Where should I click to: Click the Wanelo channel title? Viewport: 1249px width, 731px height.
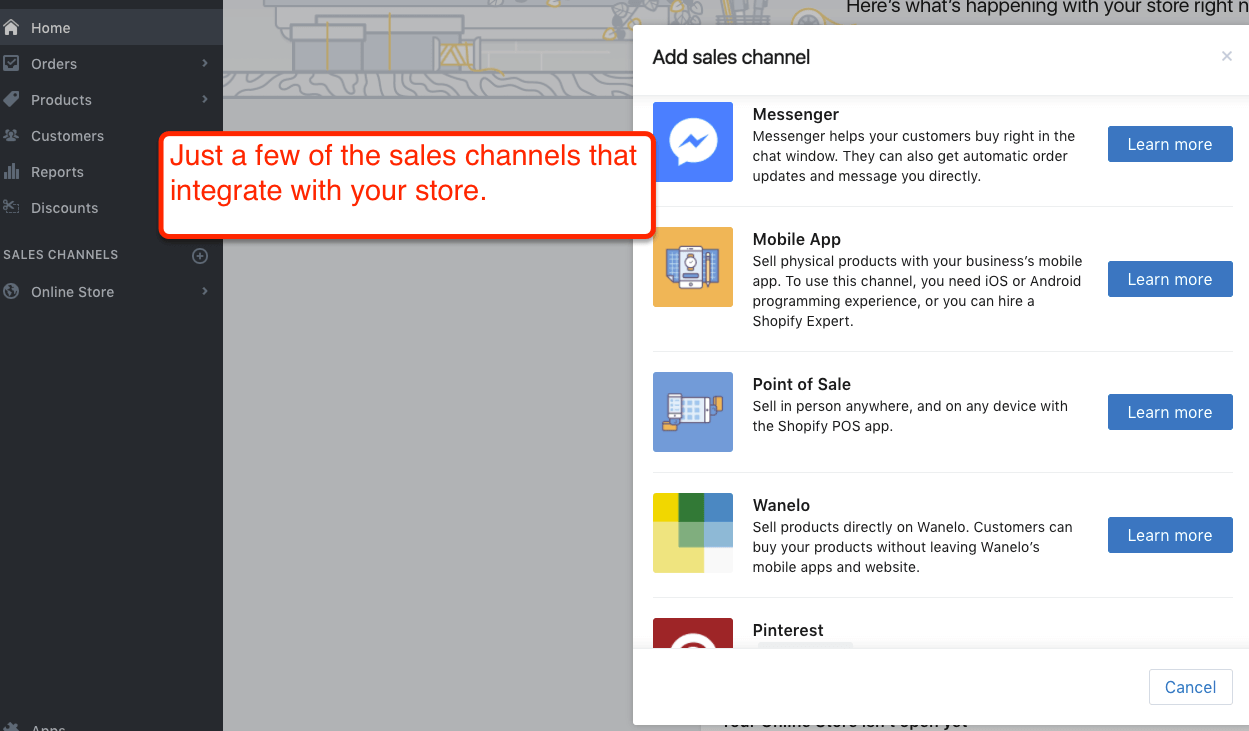[x=781, y=505]
